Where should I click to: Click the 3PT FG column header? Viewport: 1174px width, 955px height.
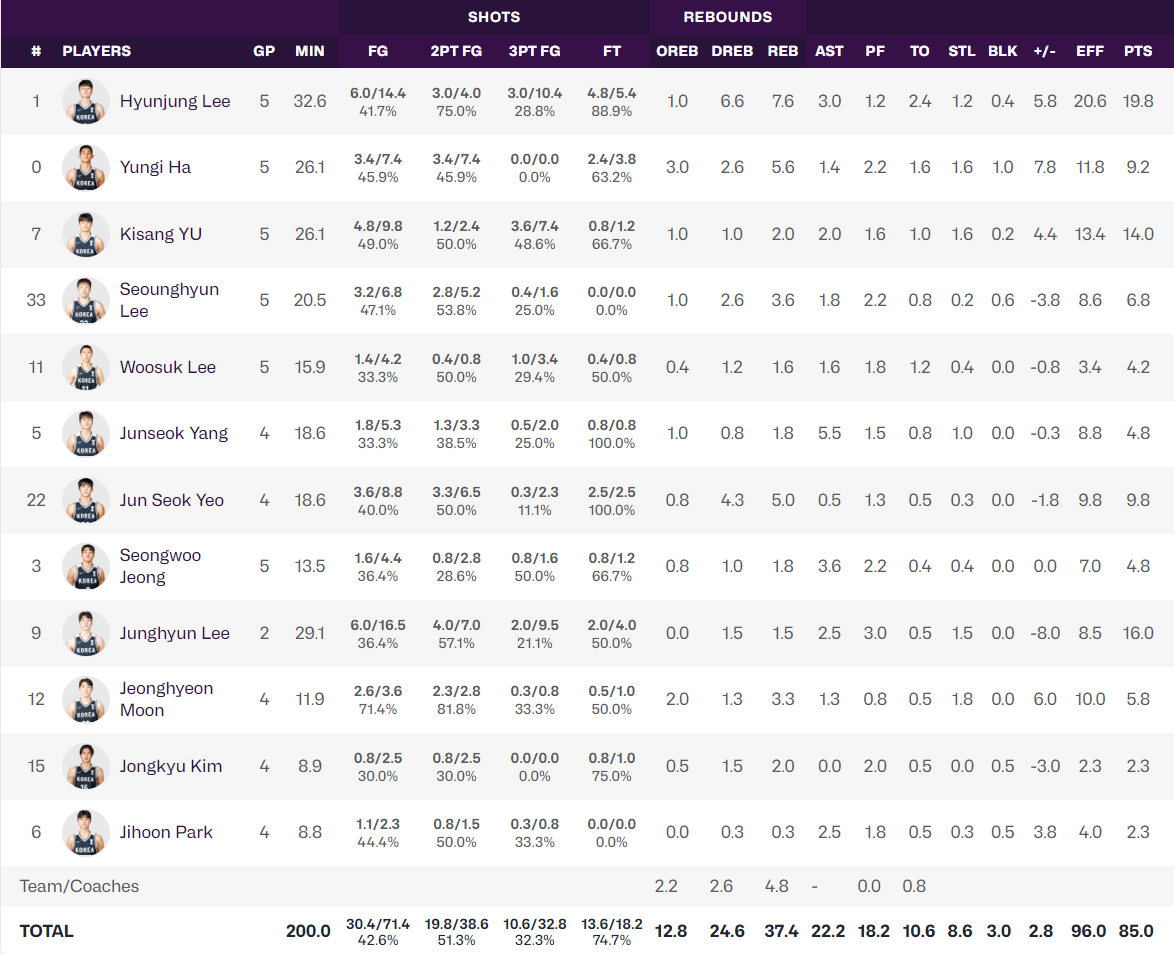(x=534, y=51)
